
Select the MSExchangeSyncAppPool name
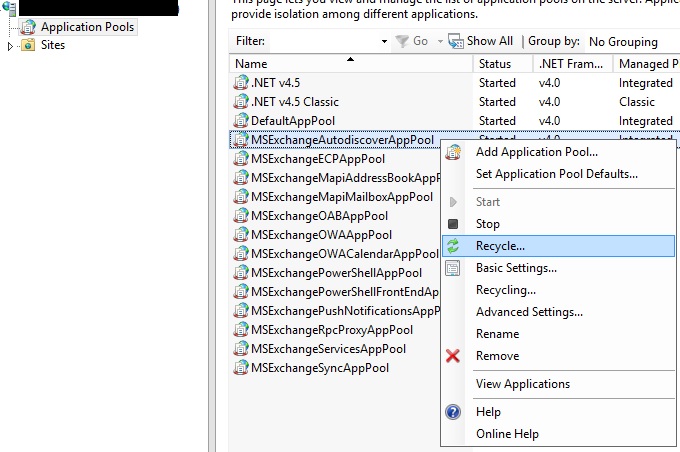coord(320,368)
